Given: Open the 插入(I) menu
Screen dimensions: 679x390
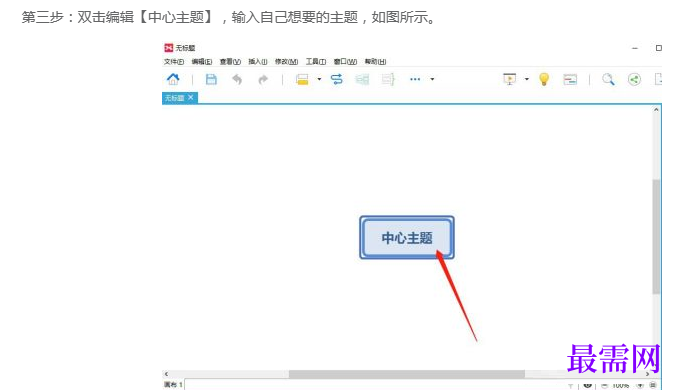Looking at the screenshot, I should coord(258,61).
